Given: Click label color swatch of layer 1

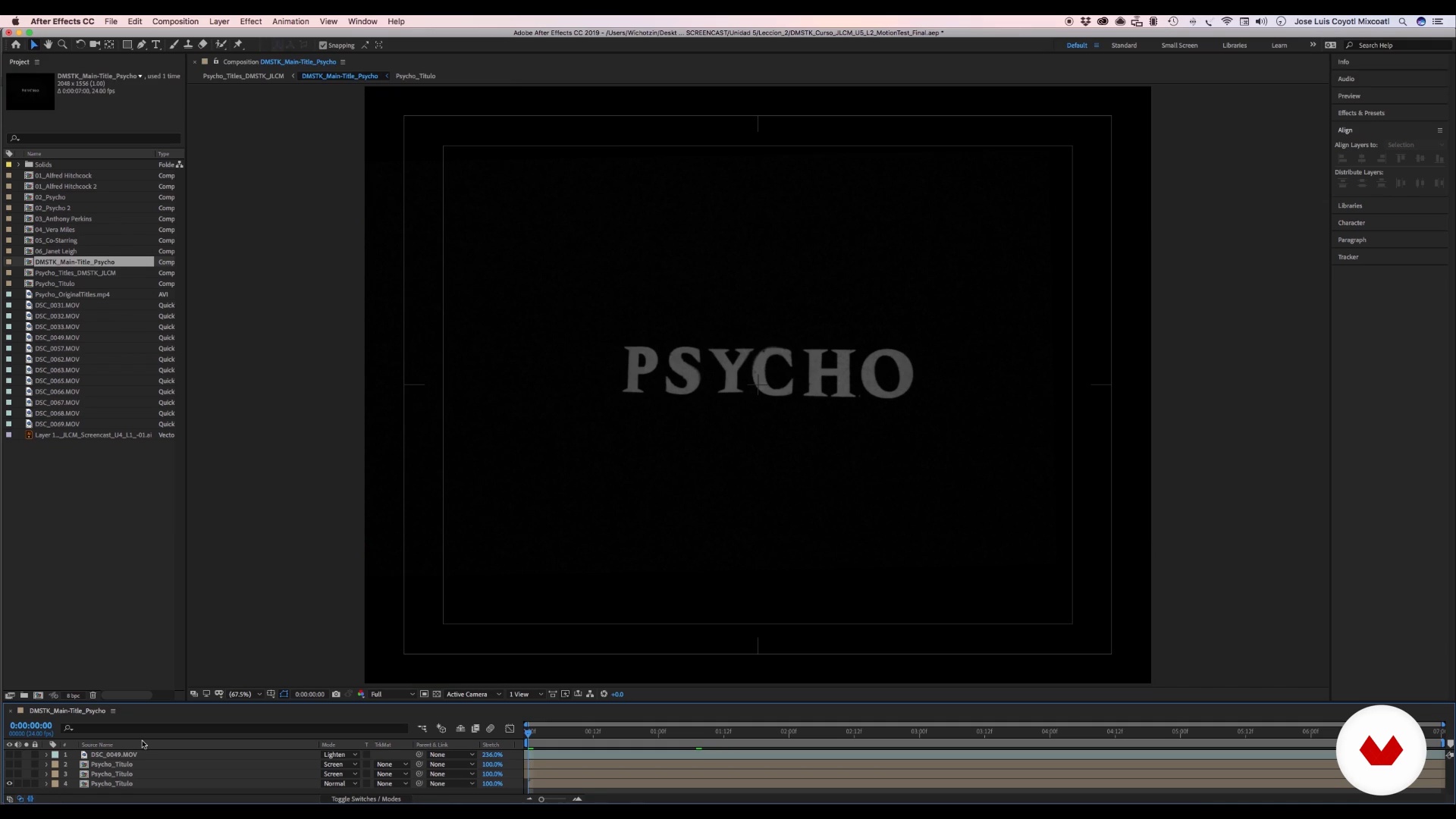Looking at the screenshot, I should 55,755.
